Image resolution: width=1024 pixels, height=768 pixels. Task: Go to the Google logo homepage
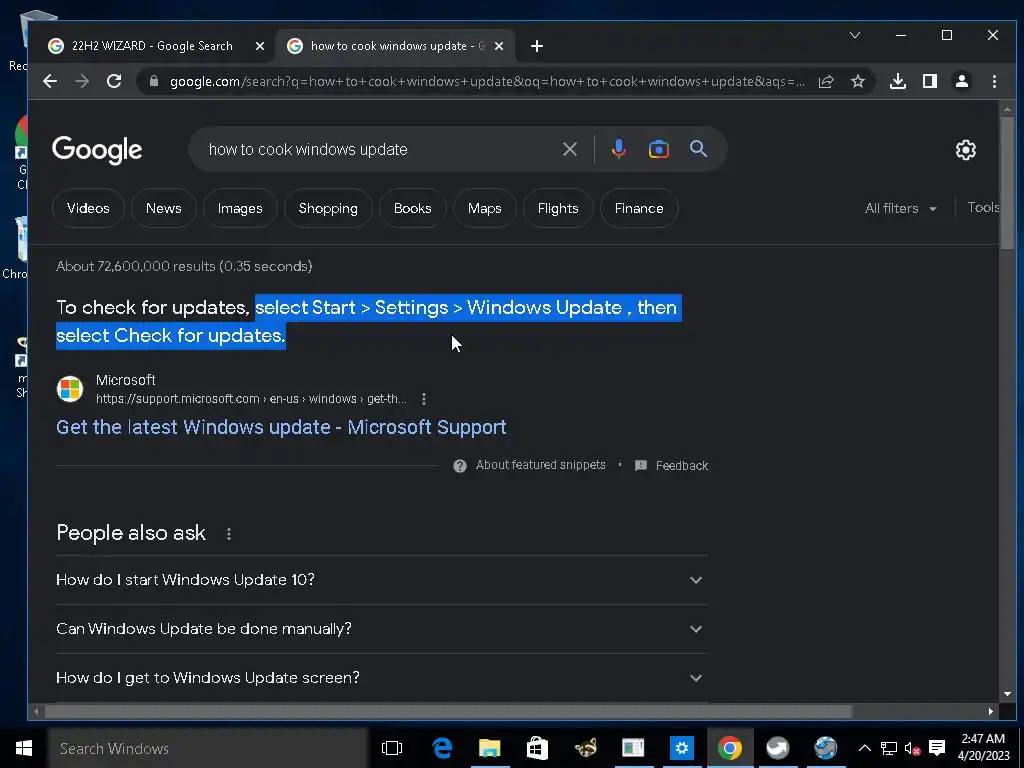click(x=97, y=150)
